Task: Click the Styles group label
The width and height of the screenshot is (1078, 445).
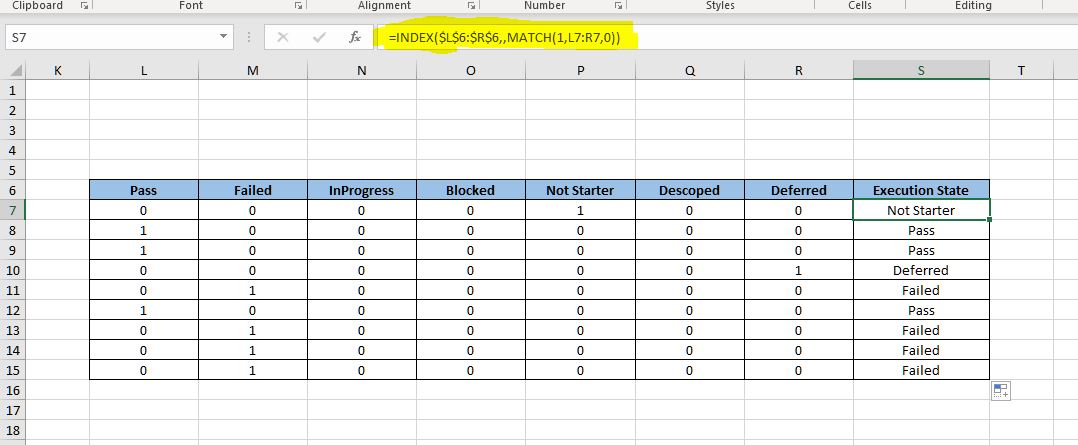Action: 720,6
